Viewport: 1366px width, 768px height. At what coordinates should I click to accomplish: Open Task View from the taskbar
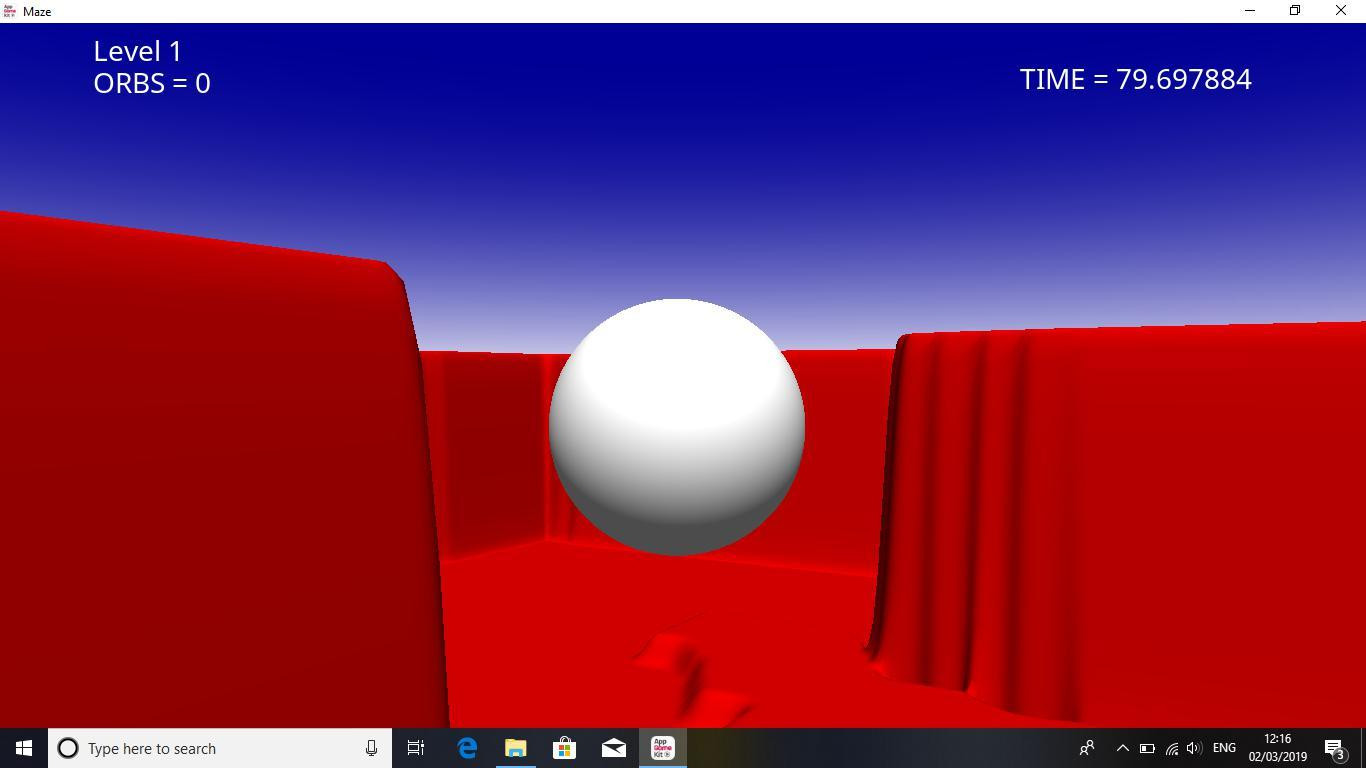pyautogui.click(x=416, y=748)
